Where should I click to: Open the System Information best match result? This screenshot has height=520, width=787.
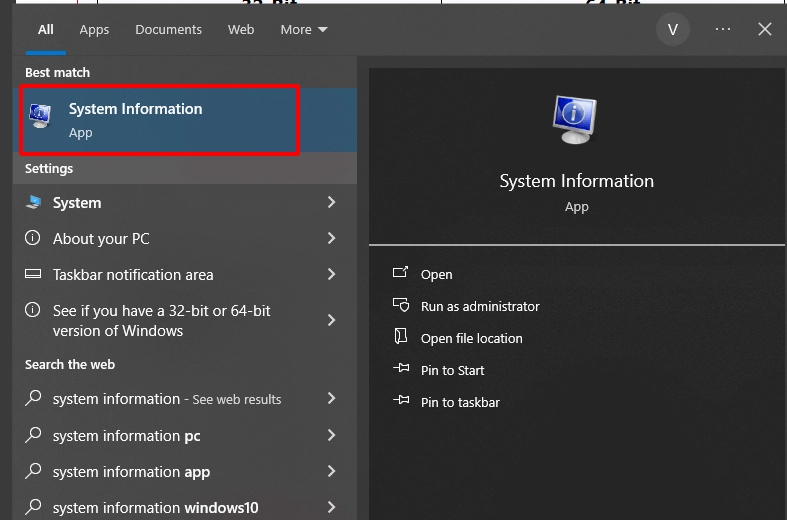click(x=185, y=120)
